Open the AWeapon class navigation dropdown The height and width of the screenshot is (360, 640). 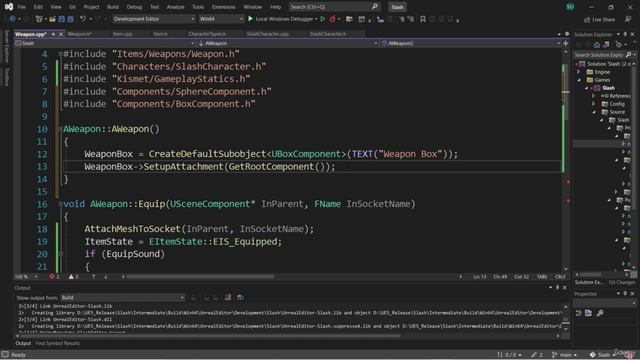click(x=287, y=43)
